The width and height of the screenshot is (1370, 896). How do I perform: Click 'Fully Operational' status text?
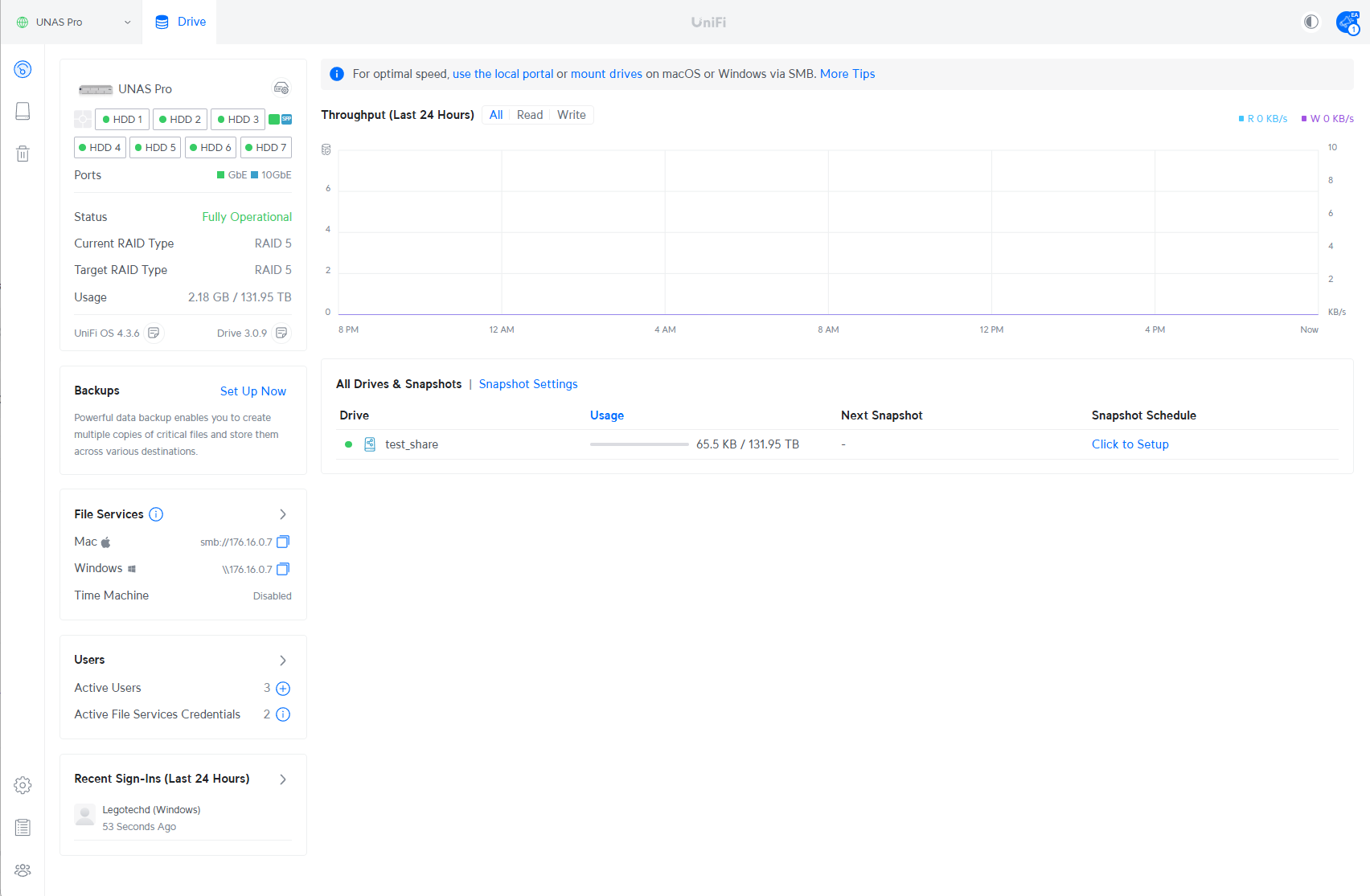[247, 217]
